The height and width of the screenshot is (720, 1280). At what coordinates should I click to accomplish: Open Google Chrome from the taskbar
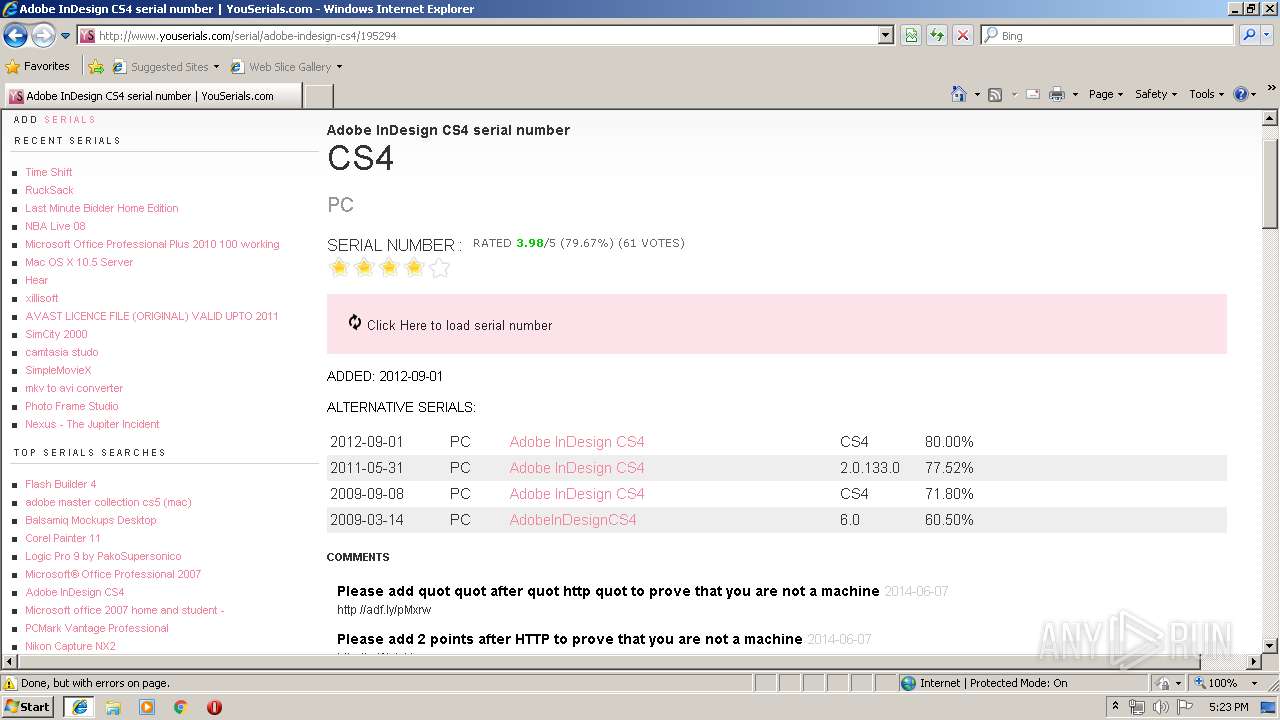click(x=181, y=707)
